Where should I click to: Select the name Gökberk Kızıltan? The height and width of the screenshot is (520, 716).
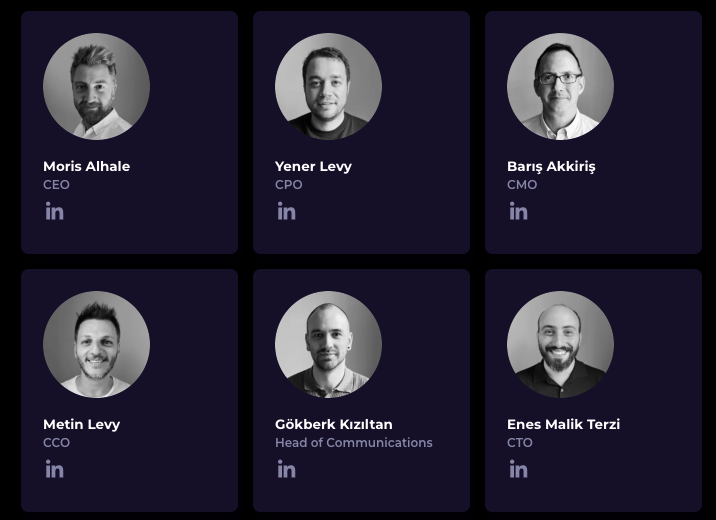(x=333, y=424)
